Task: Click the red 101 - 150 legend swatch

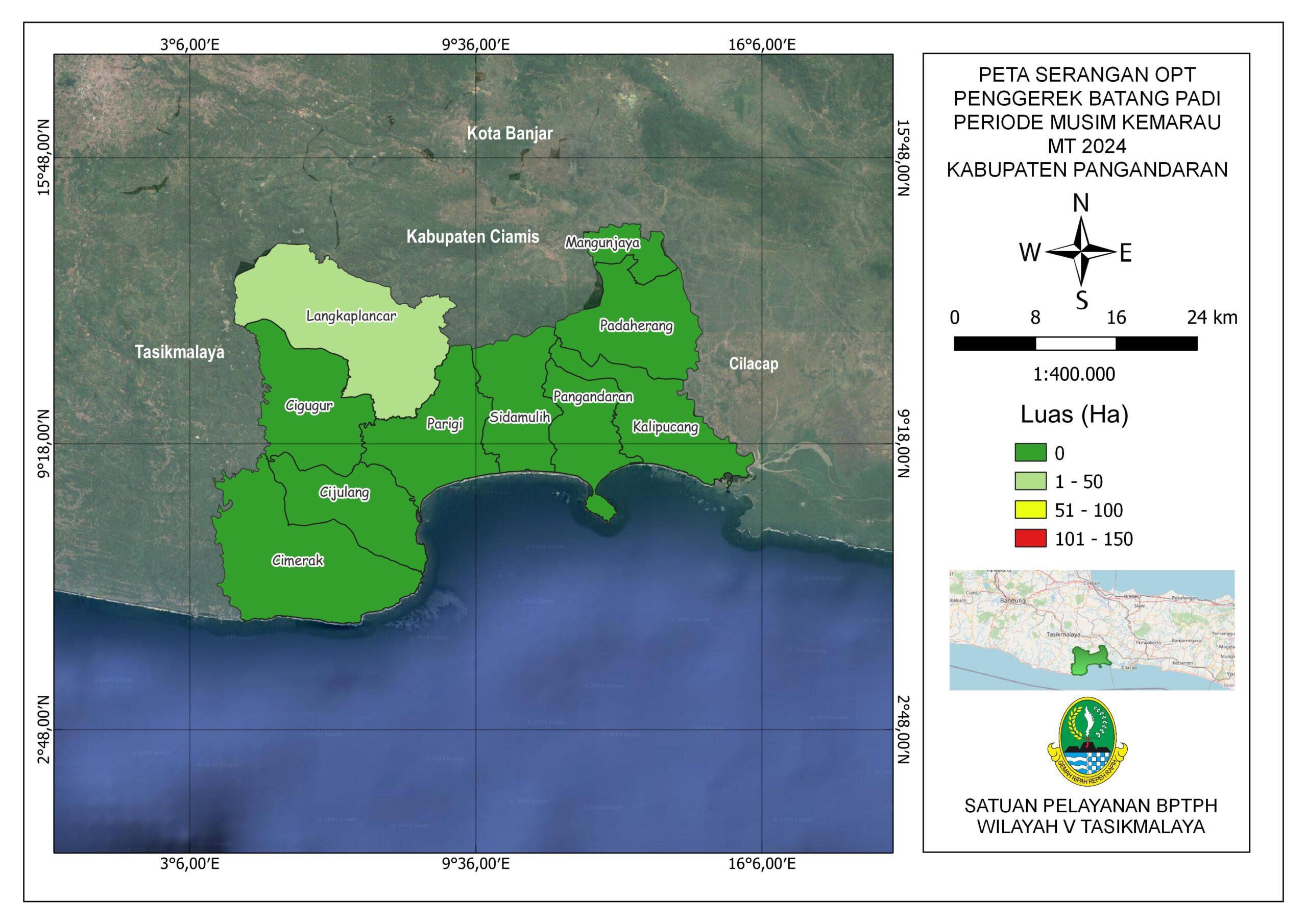Action: (x=1030, y=538)
